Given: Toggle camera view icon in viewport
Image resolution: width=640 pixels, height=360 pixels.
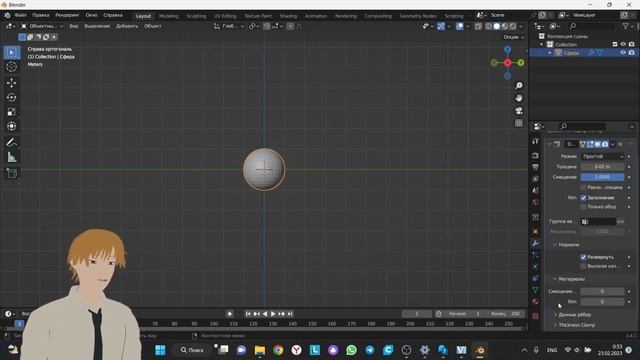Looking at the screenshot, I should tap(519, 111).
